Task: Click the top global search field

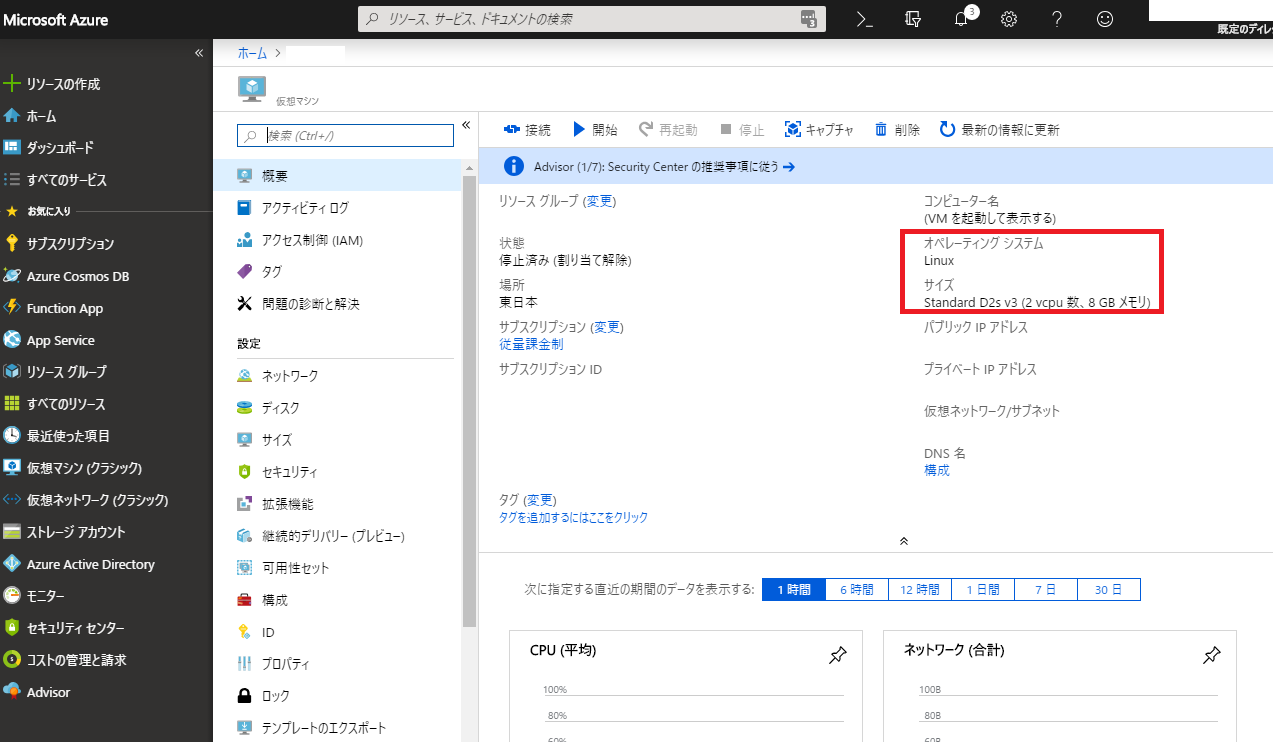Action: pyautogui.click(x=591, y=19)
